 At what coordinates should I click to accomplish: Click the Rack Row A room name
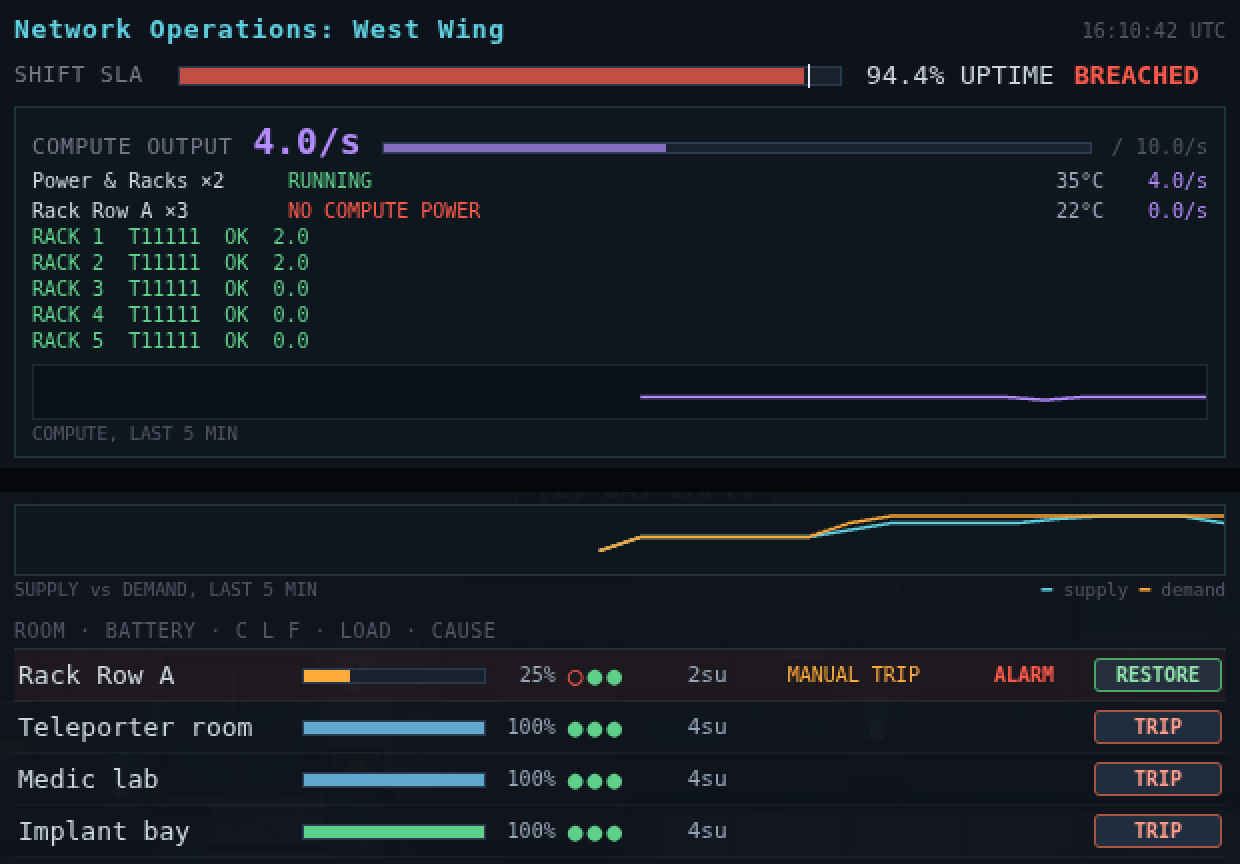click(x=96, y=676)
